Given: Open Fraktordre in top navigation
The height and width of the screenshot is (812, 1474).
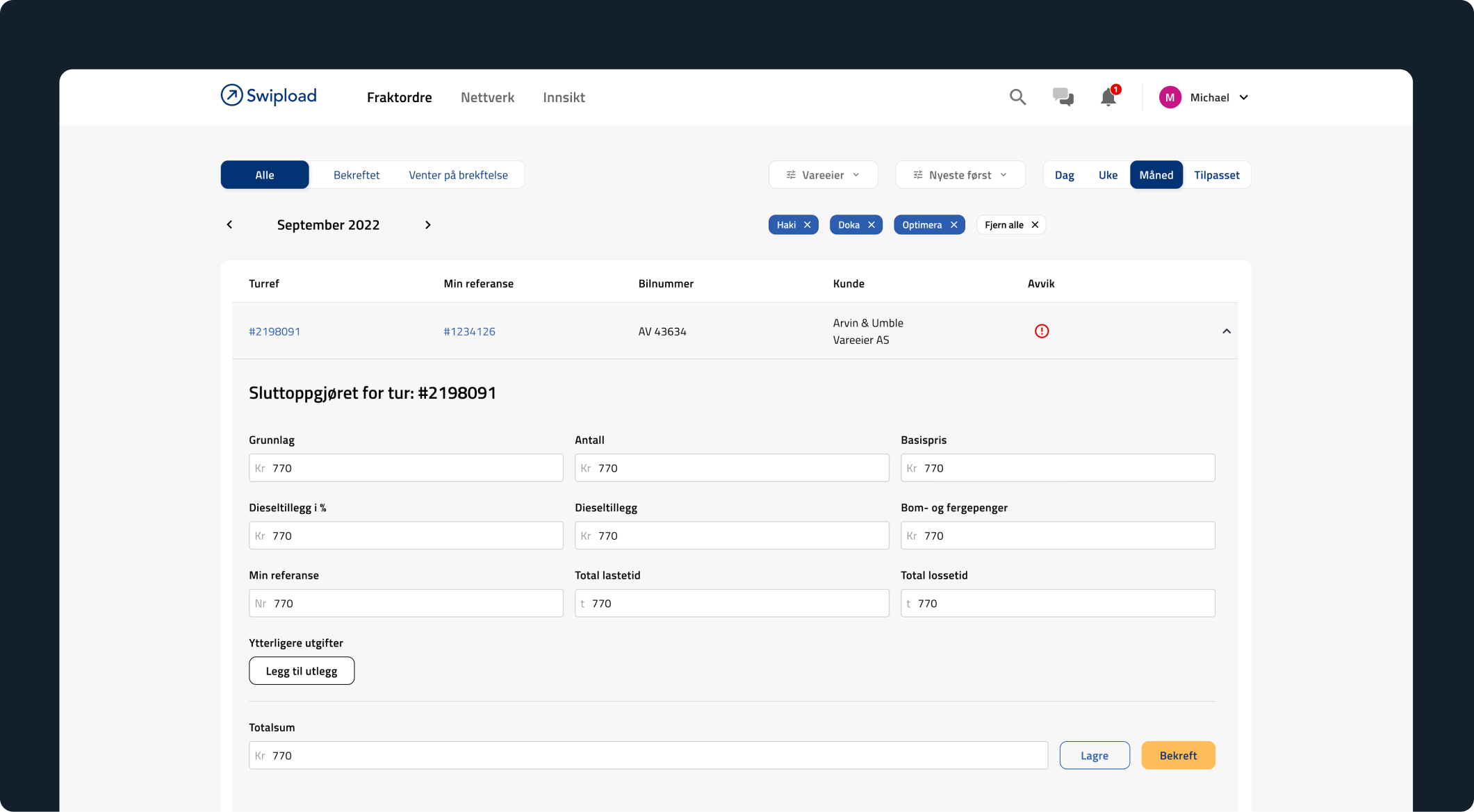Looking at the screenshot, I should coord(399,97).
